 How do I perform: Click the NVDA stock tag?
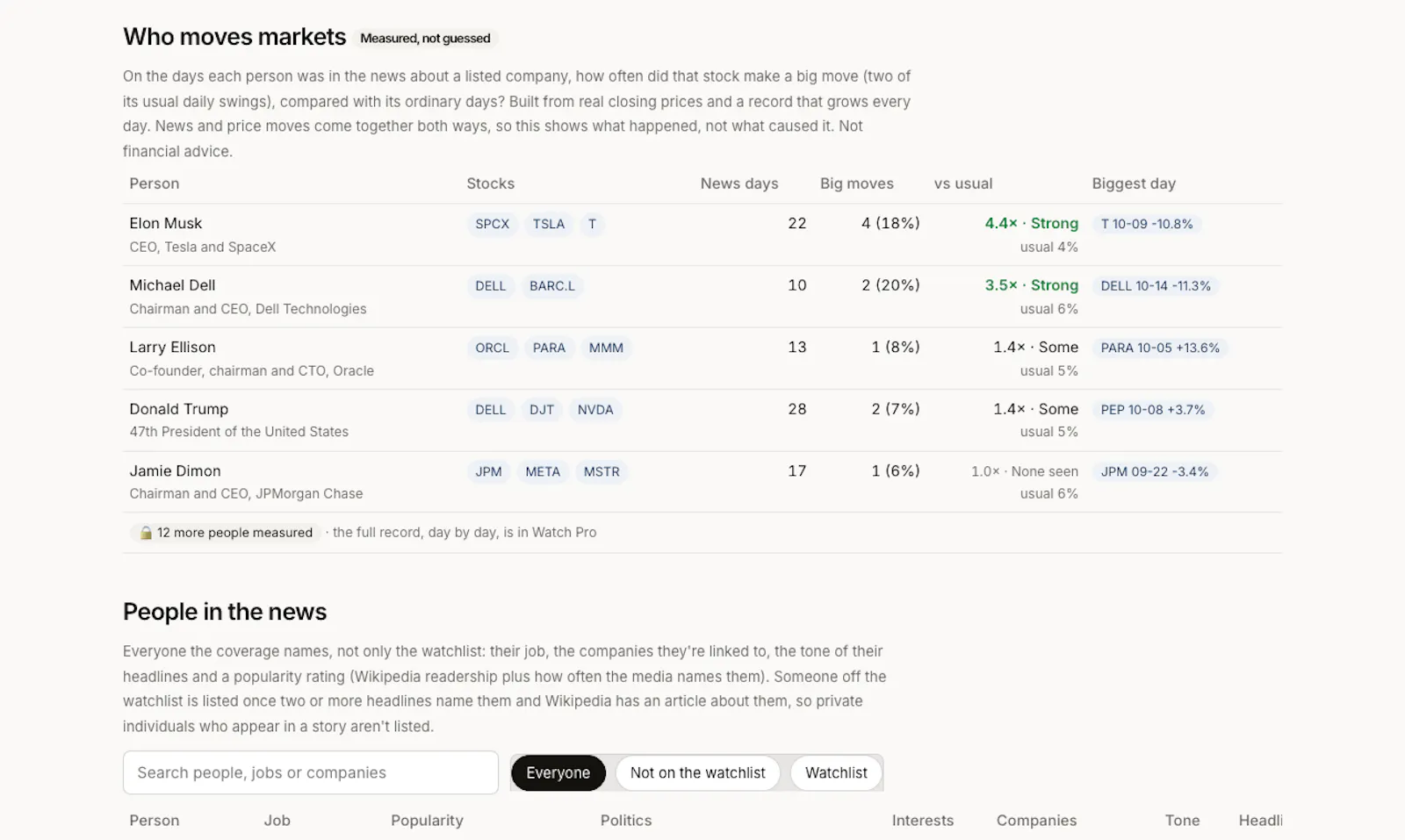[595, 410]
